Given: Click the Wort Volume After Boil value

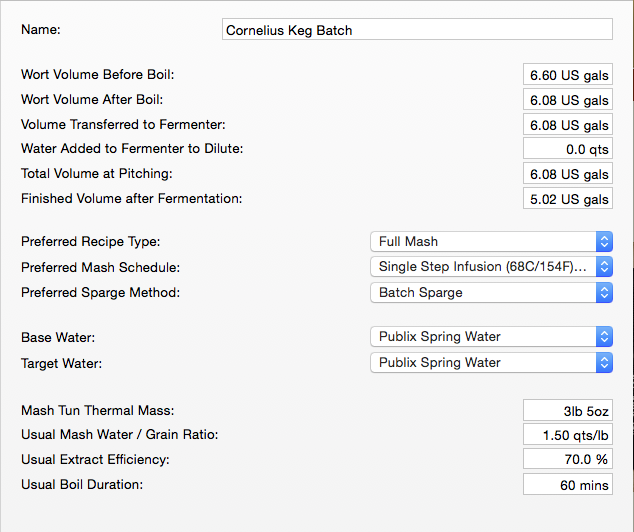Looking at the screenshot, I should click(x=568, y=99).
